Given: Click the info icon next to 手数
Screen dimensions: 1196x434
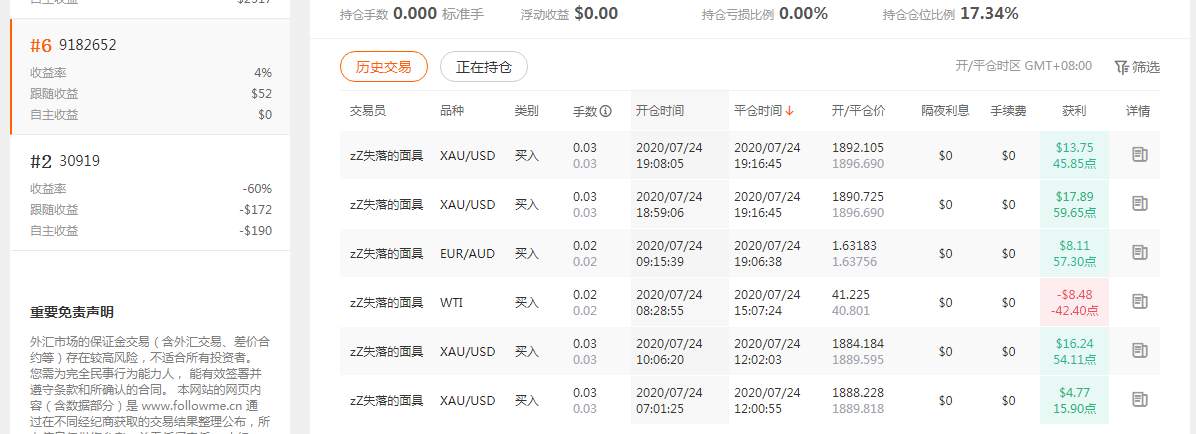Looking at the screenshot, I should pos(606,111).
